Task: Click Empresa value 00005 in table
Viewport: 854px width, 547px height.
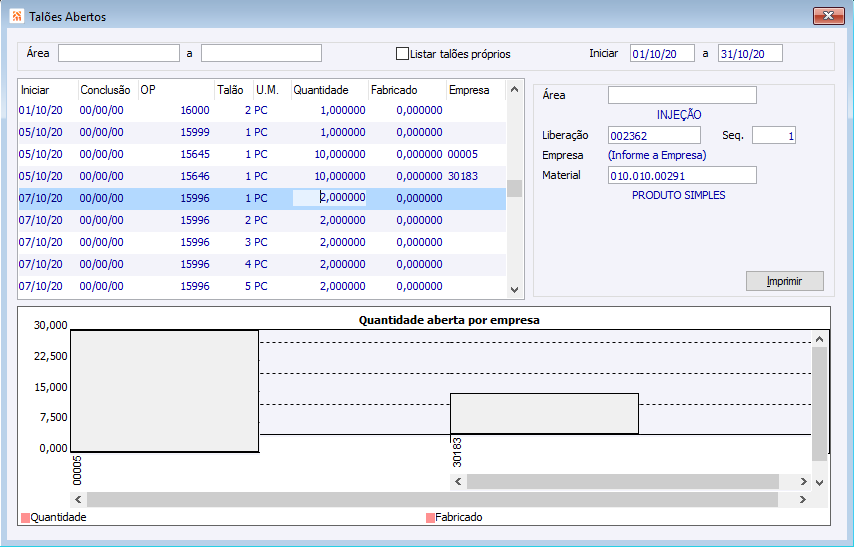Action: [462, 155]
